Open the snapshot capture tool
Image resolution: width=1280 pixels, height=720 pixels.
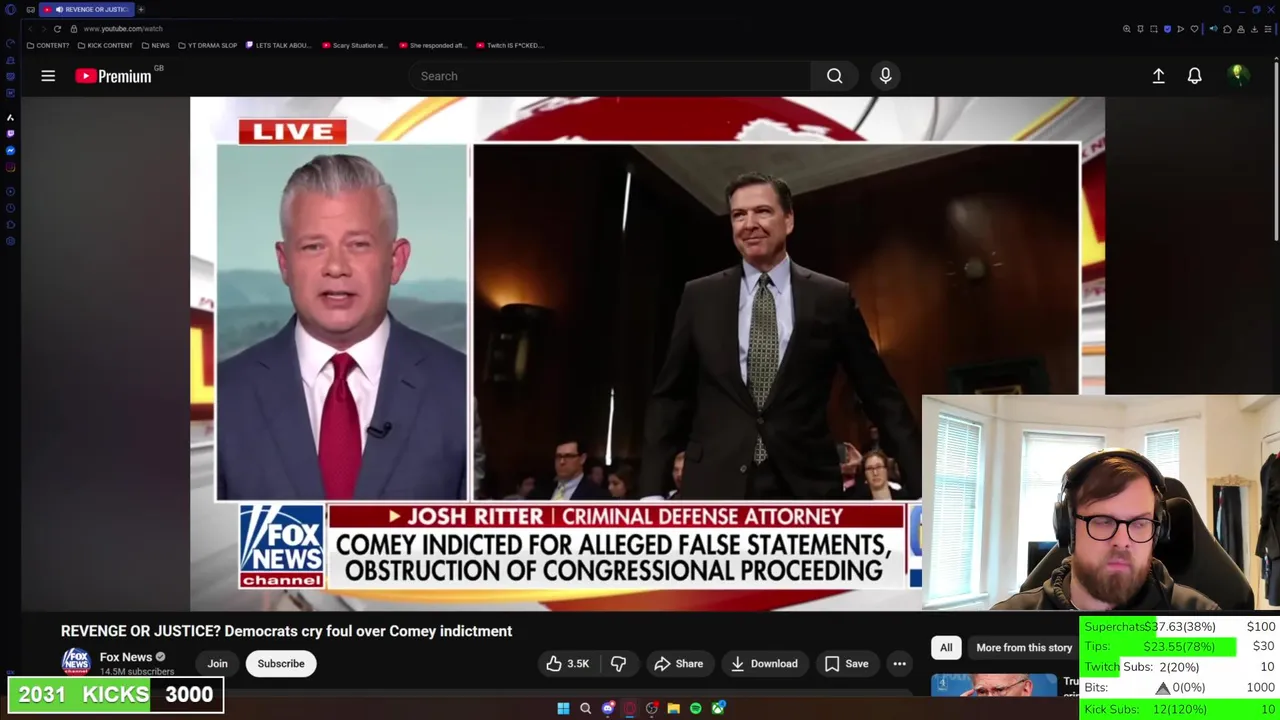[1154, 29]
